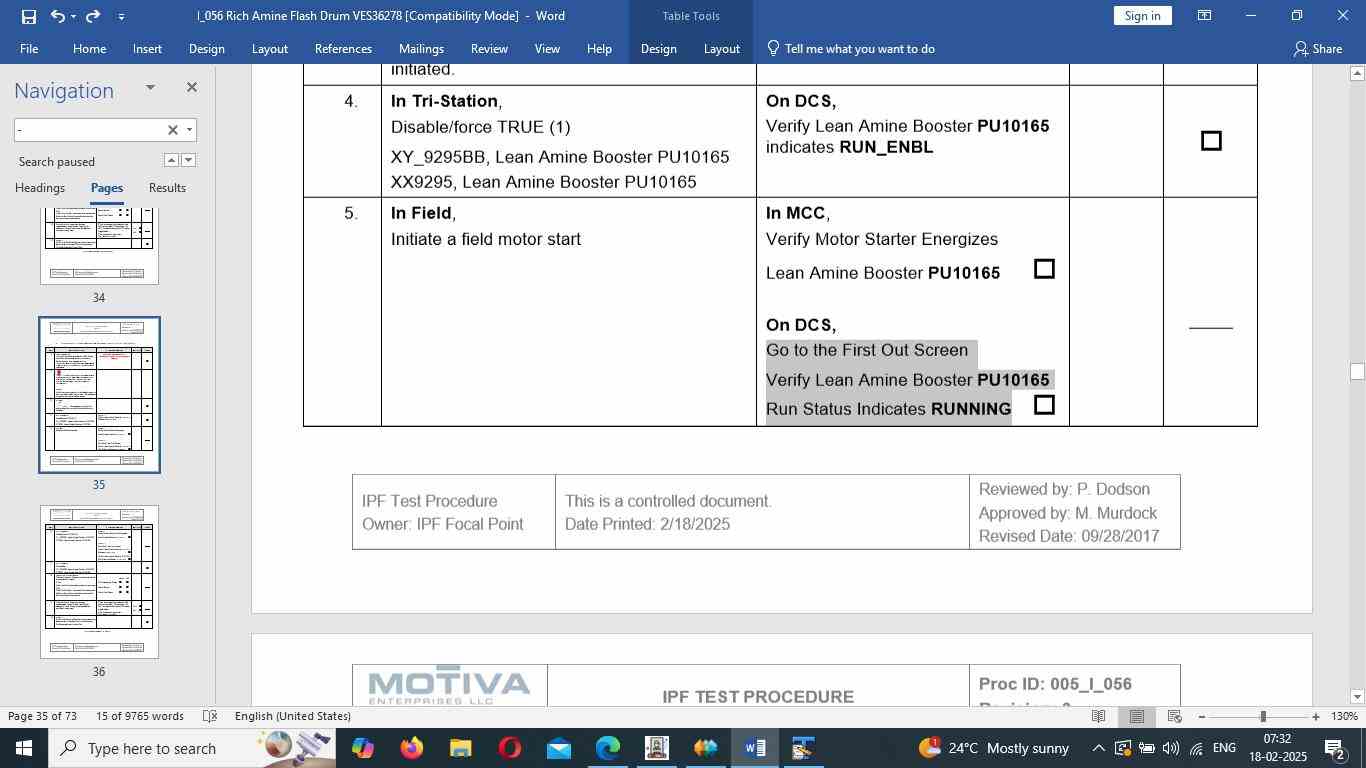Open Ribbon Display Options
This screenshot has width=1366, height=768.
(x=1205, y=16)
